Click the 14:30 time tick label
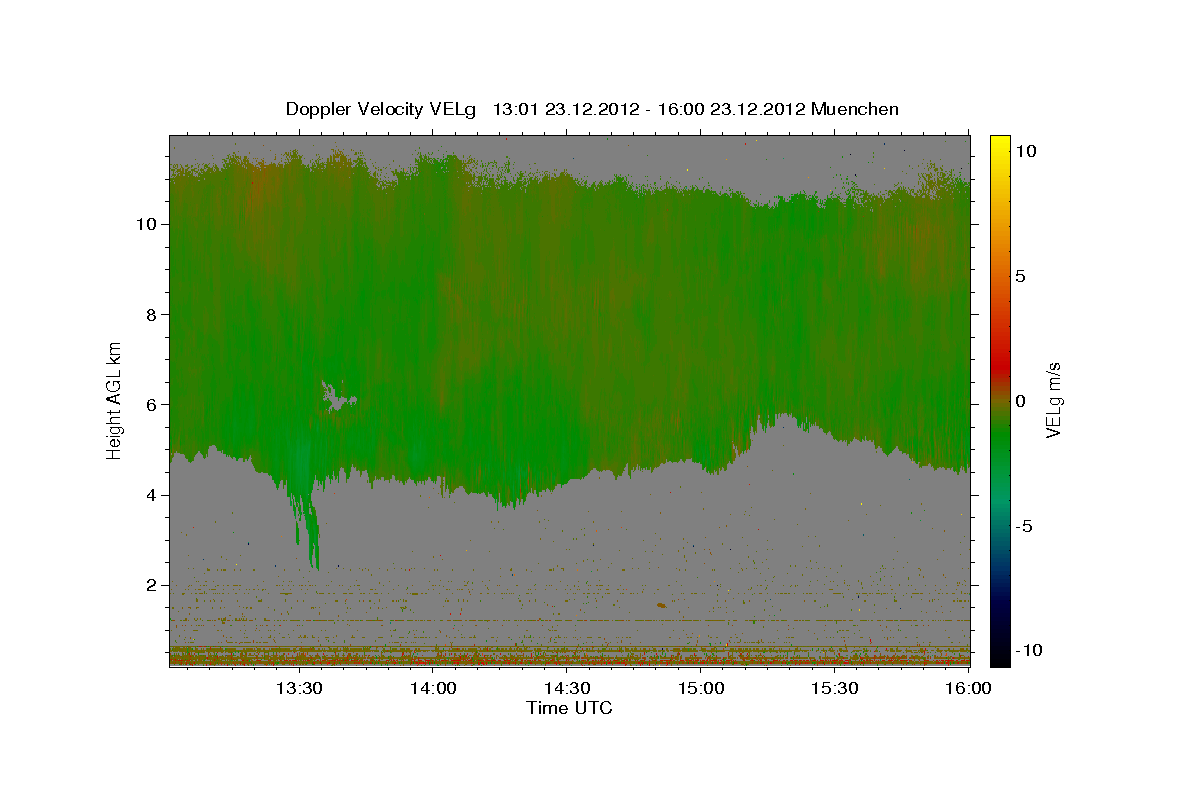 pos(568,688)
